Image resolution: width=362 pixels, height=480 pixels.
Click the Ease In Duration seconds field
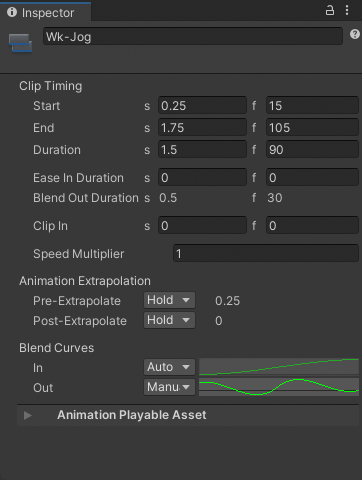[x=202, y=178]
